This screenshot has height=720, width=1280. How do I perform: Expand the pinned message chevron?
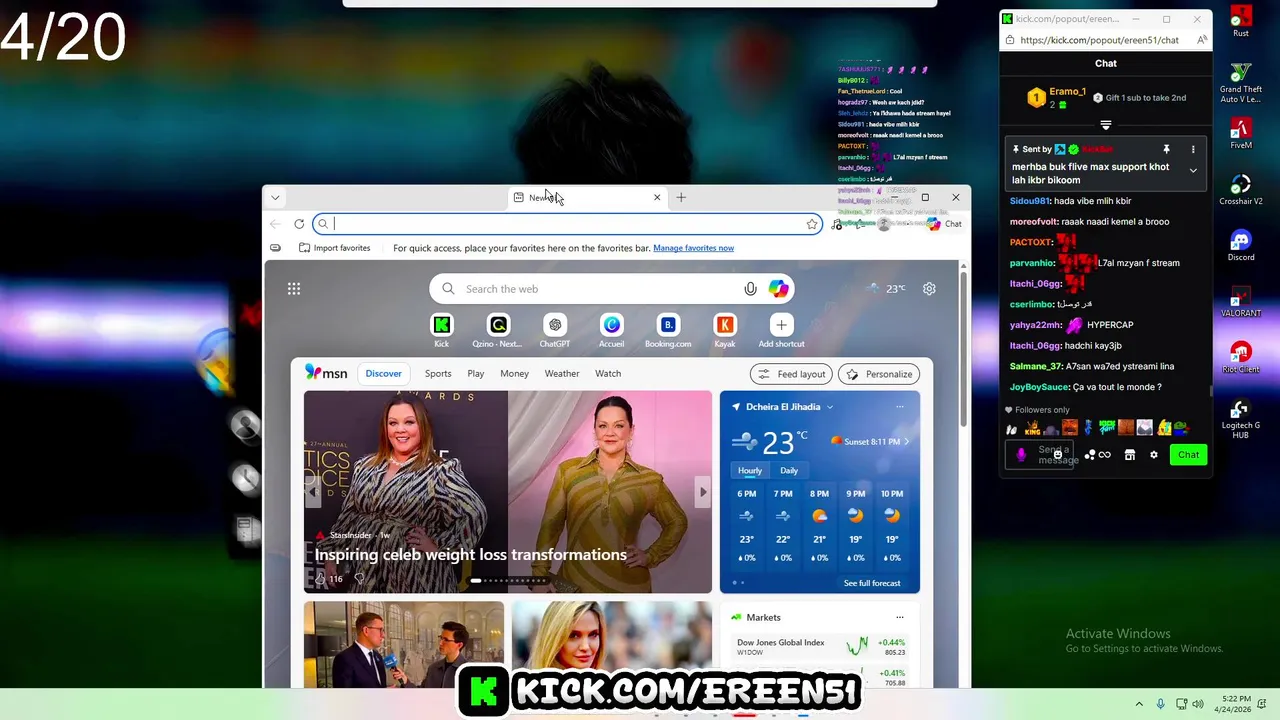(x=1193, y=171)
